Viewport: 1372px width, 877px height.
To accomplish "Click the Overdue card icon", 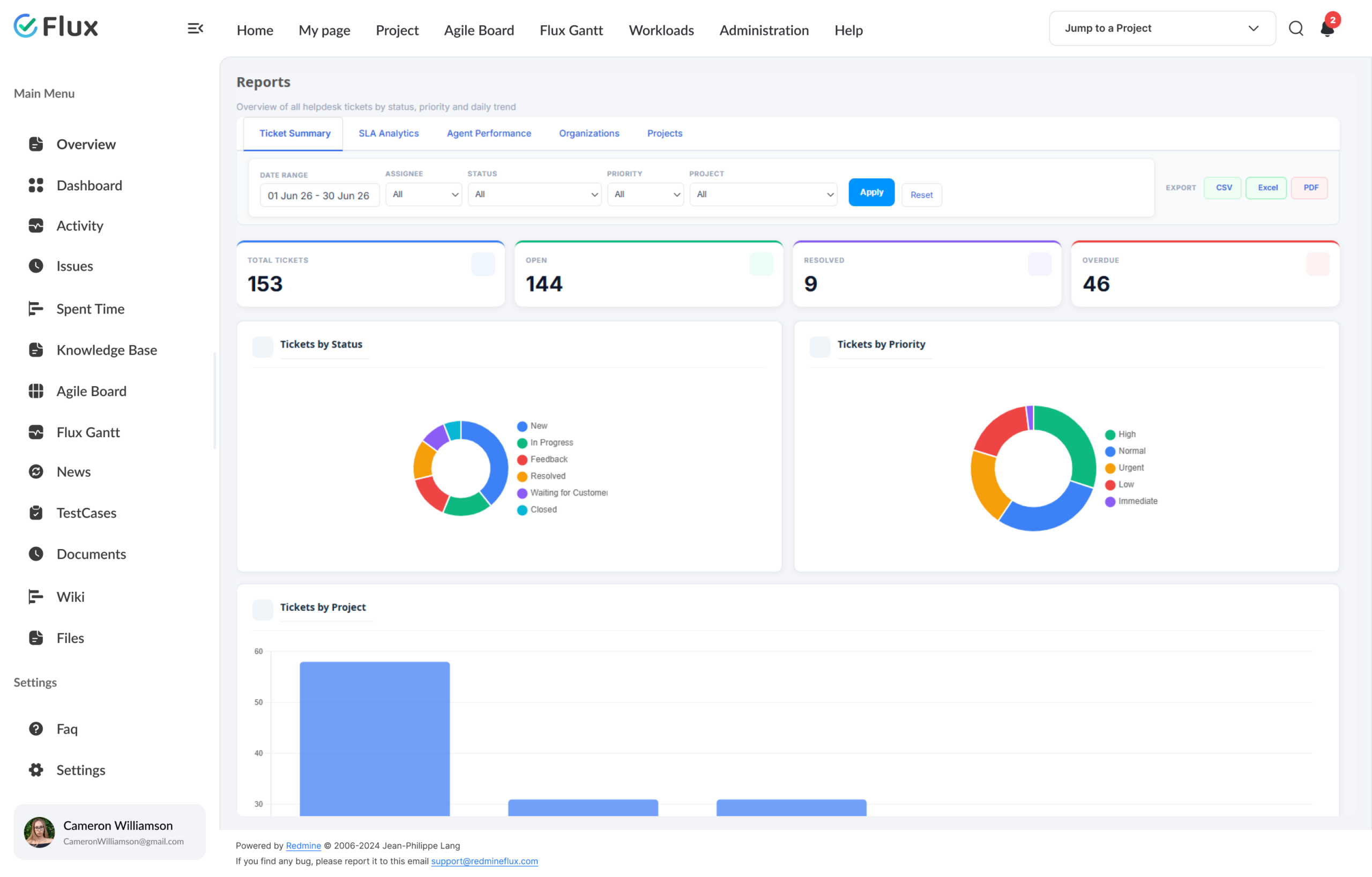I will tap(1318, 264).
